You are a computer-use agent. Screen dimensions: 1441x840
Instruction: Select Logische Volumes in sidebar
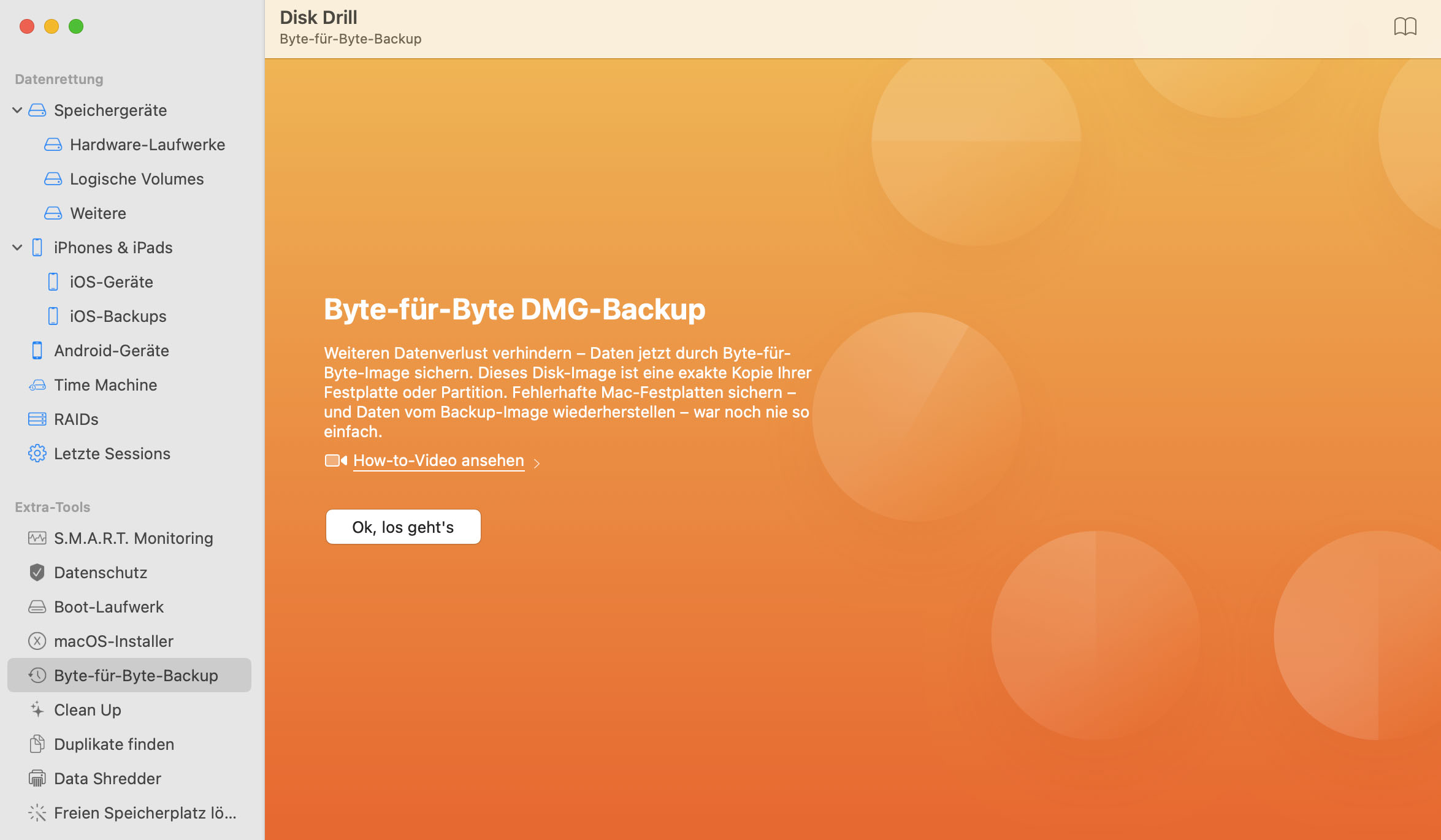tap(137, 178)
